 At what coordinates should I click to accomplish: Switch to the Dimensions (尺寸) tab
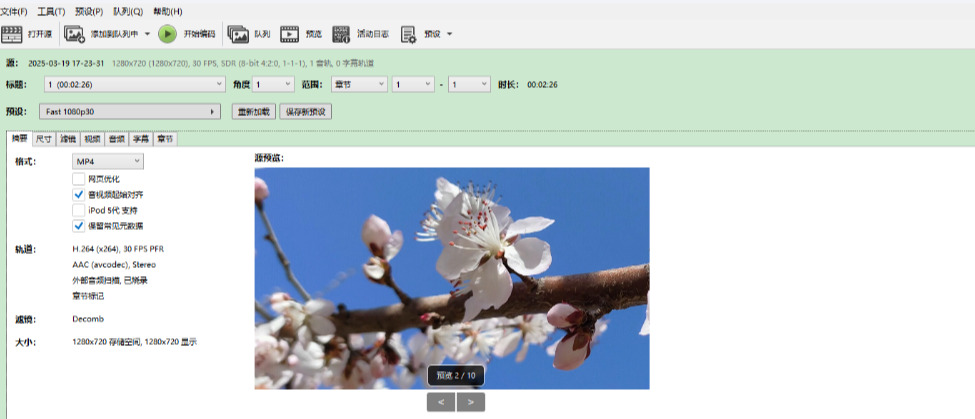[44, 139]
